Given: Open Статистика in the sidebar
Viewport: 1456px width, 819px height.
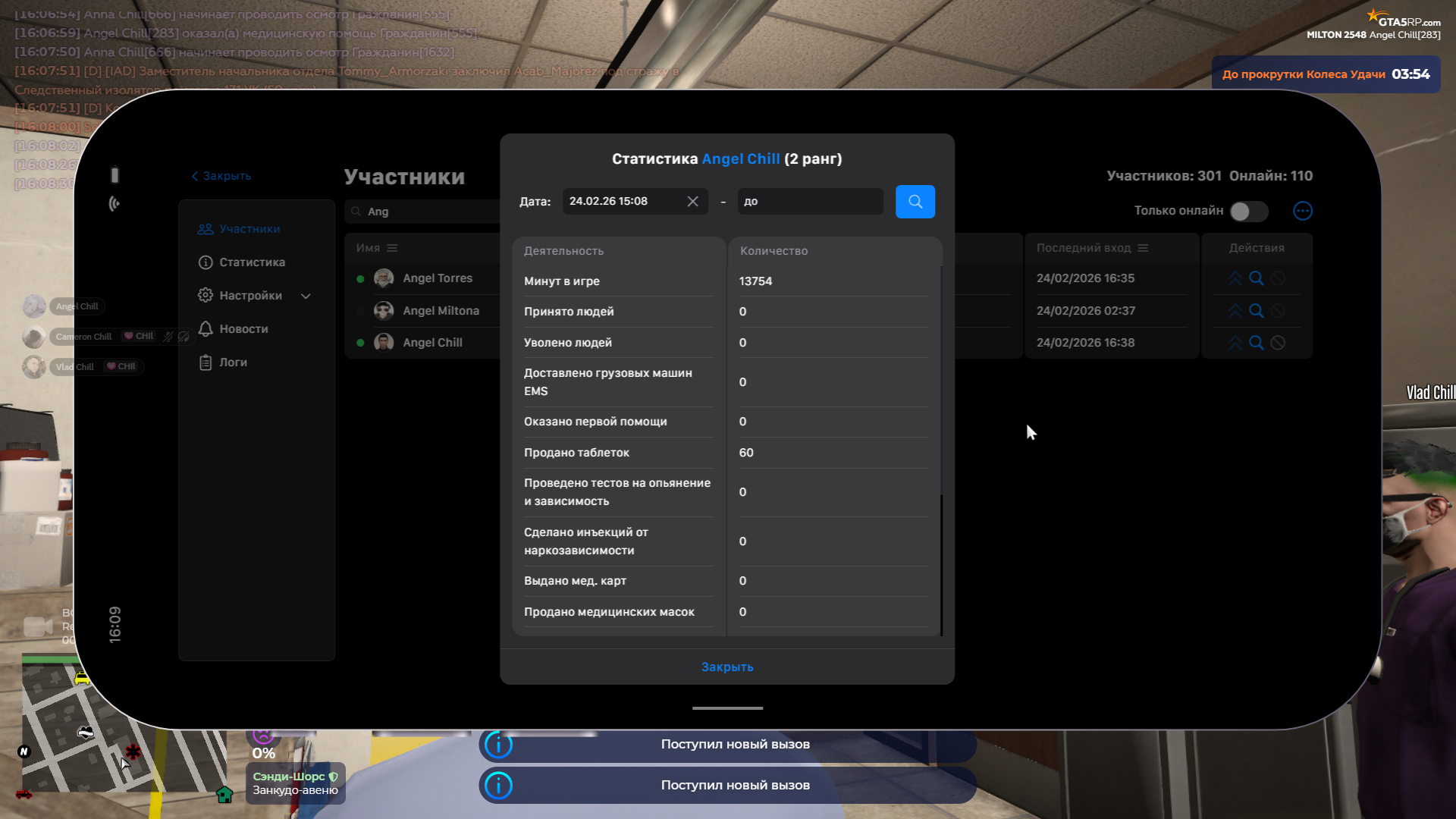Looking at the screenshot, I should pos(252,262).
